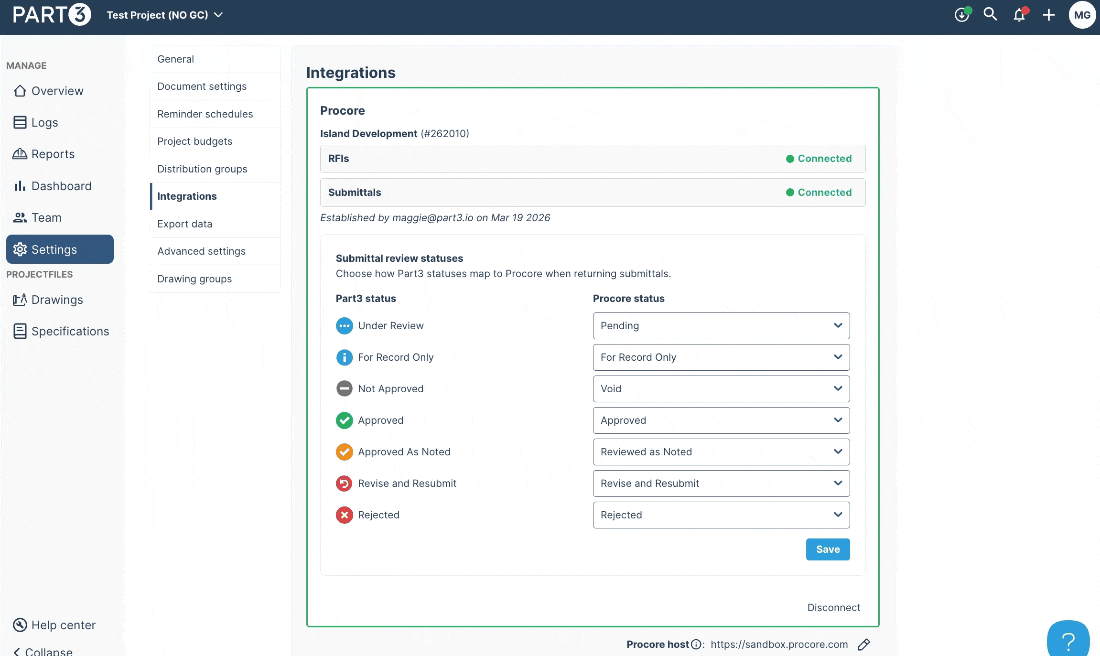This screenshot has width=1100, height=656.
Task: Open General settings tab
Action: click(215, 59)
